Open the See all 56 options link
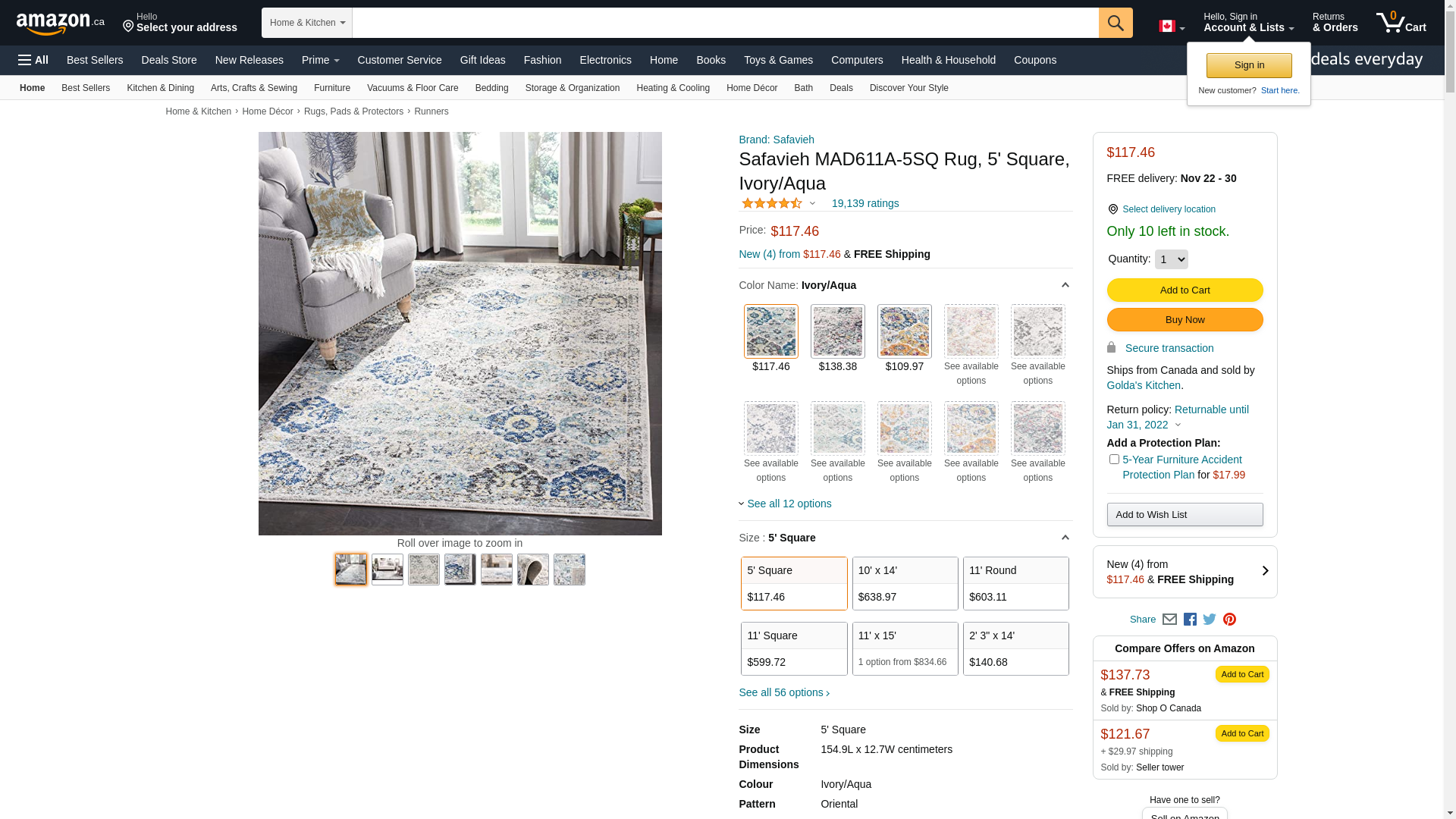1456x819 pixels. coord(784,692)
